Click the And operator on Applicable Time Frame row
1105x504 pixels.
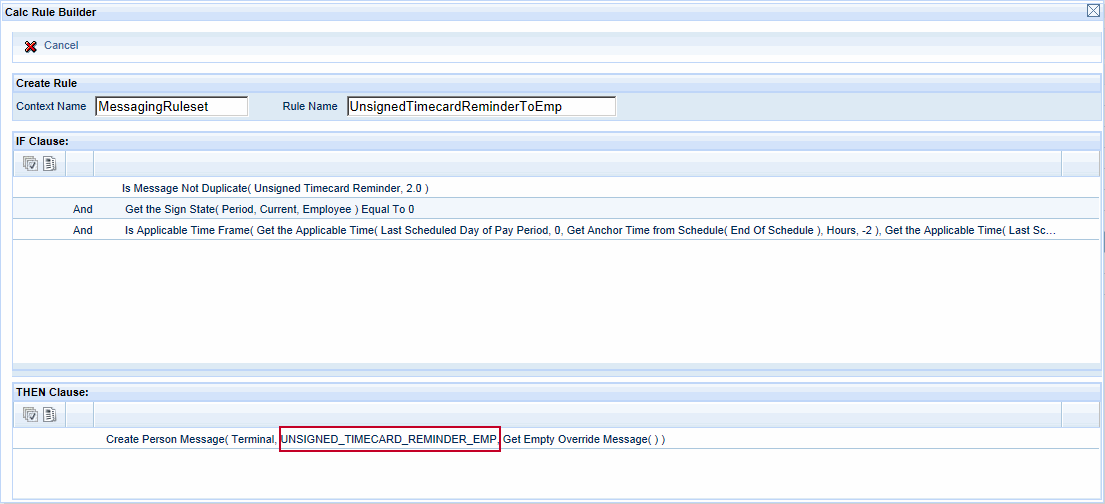pos(83,230)
